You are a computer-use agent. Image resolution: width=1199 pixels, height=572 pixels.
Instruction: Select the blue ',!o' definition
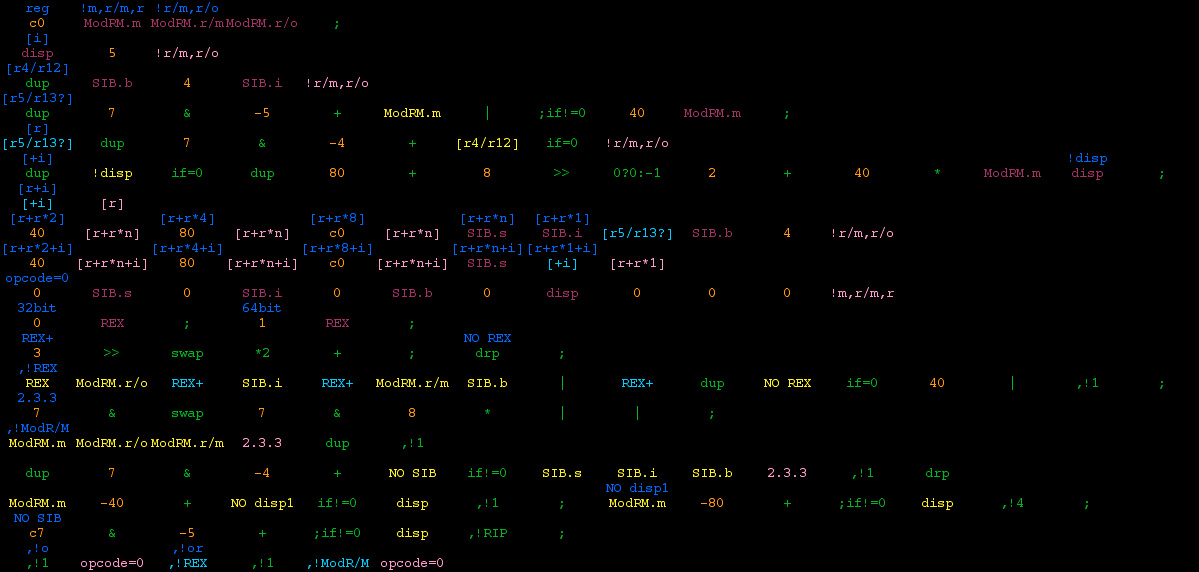(37, 548)
